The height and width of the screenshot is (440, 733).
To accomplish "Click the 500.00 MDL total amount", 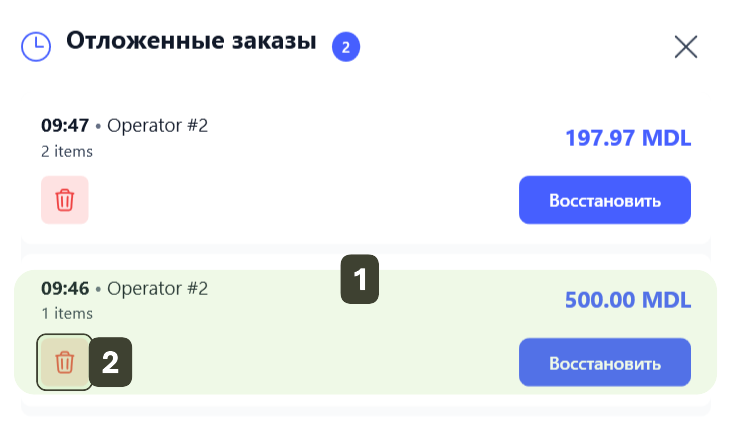I will coord(628,299).
